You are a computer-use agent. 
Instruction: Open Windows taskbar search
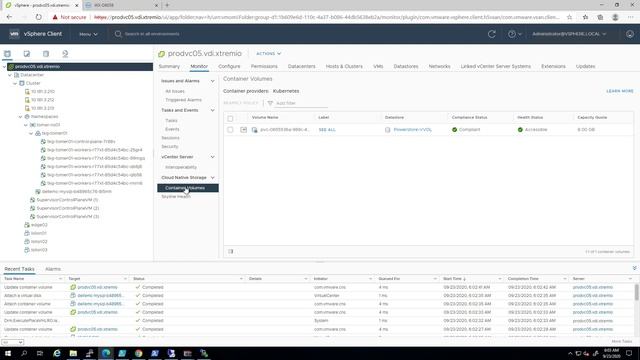24,353
